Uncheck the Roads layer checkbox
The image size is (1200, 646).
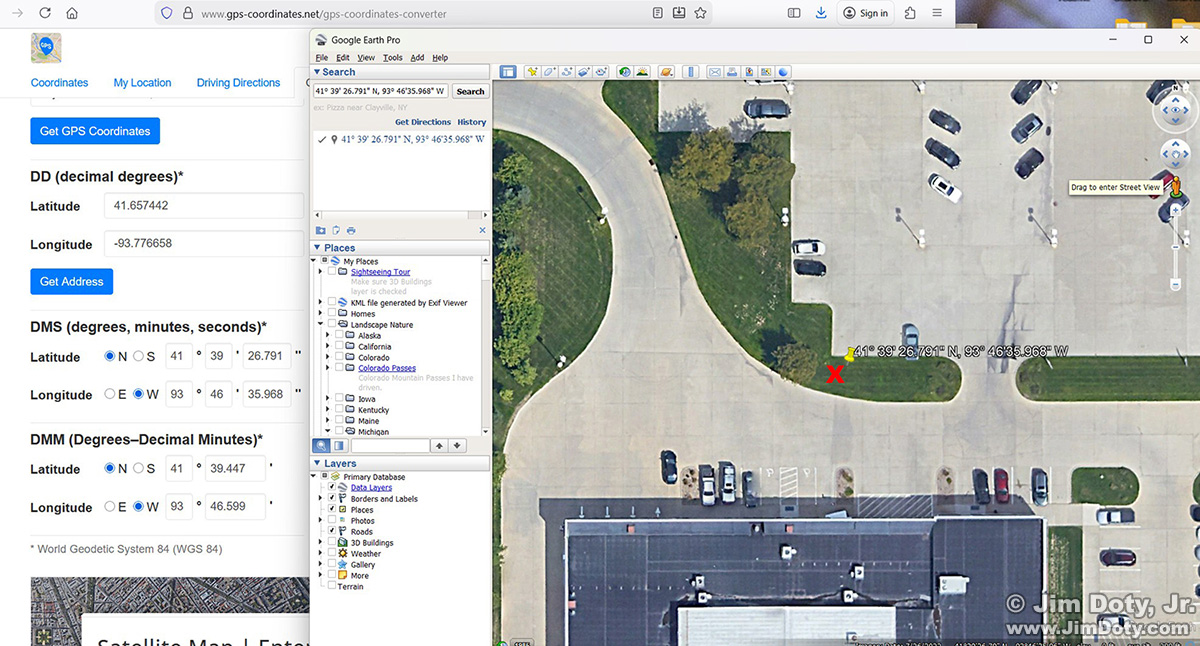[332, 532]
